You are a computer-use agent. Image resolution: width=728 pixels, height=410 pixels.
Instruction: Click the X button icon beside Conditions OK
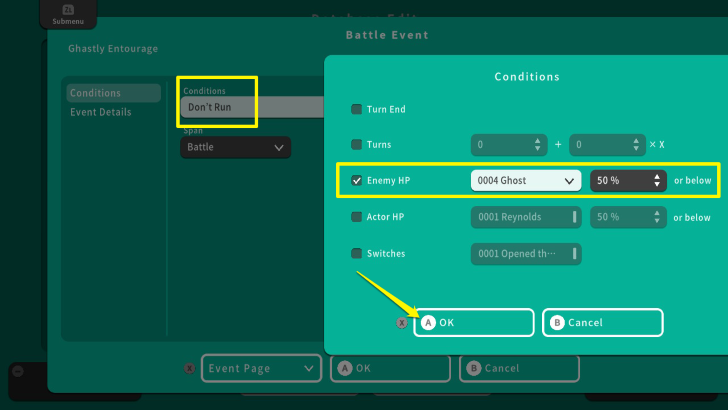click(x=402, y=323)
